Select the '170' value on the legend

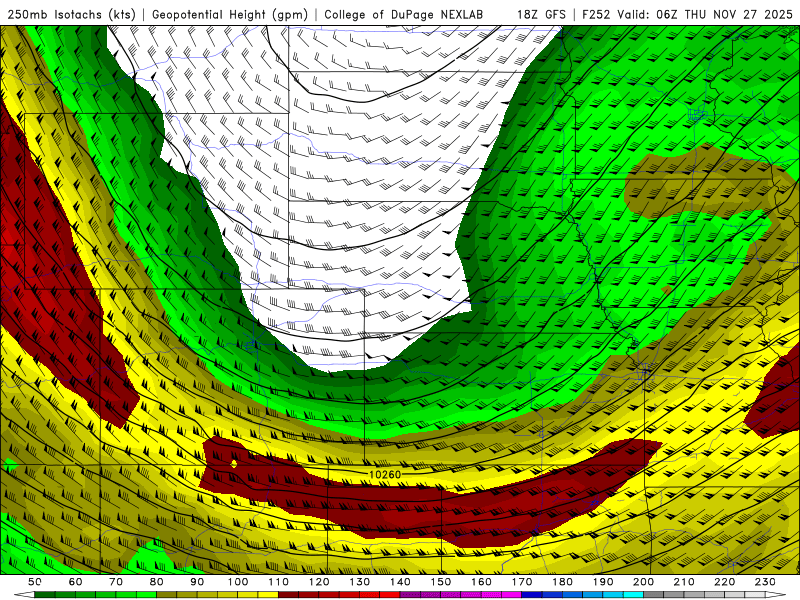tap(522, 582)
